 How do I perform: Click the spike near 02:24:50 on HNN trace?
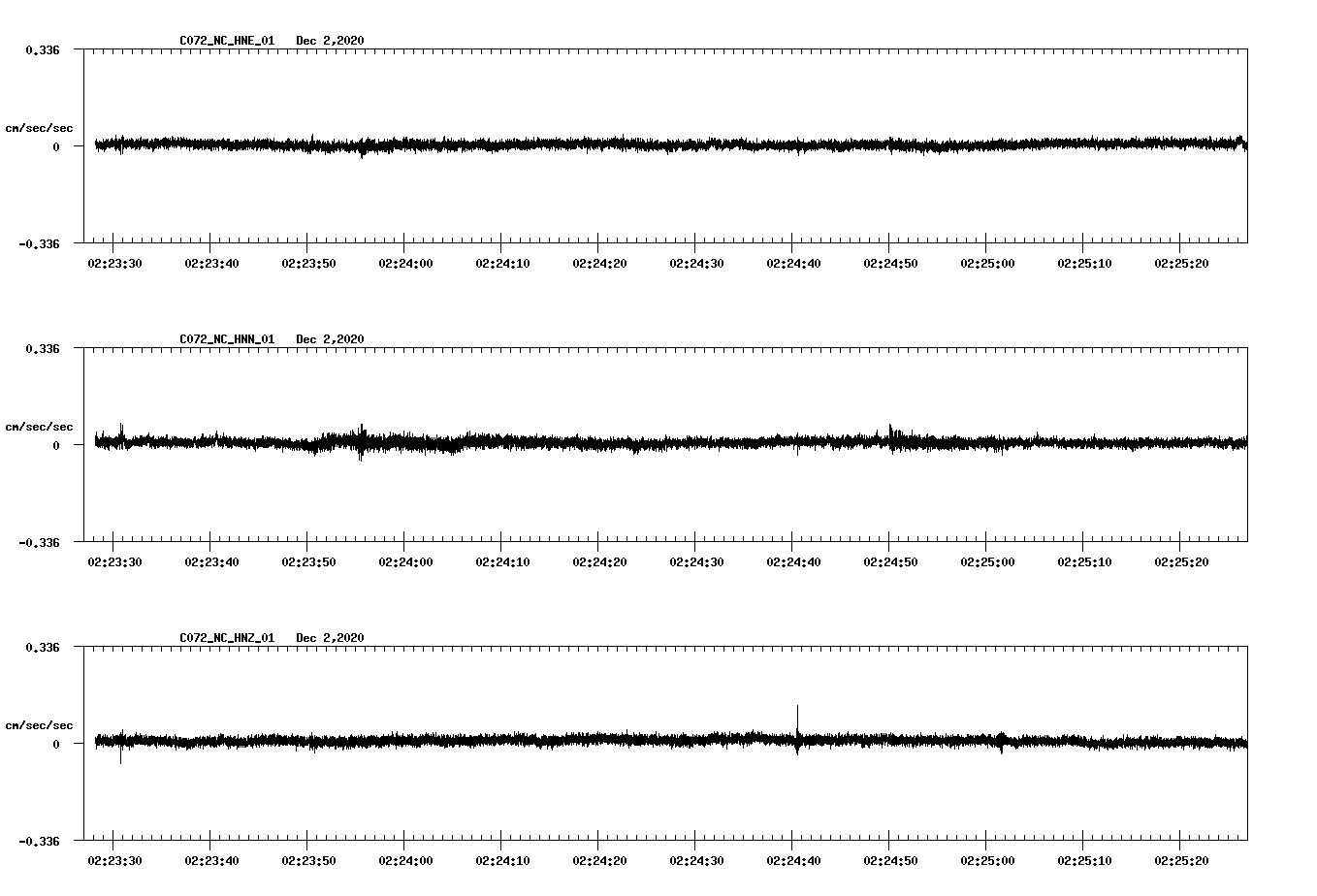(891, 431)
